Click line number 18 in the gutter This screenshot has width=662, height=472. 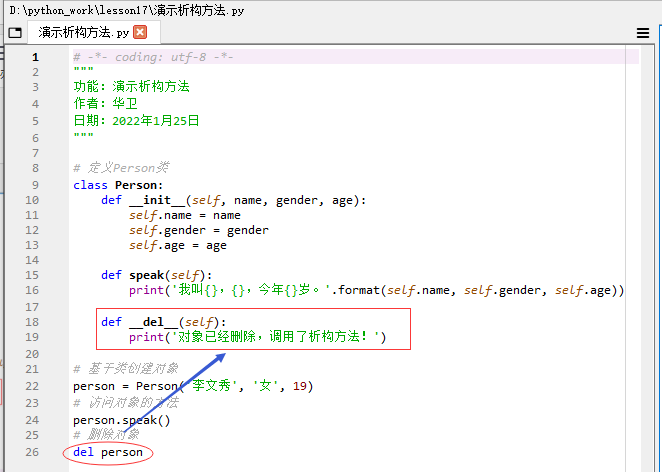point(32,322)
